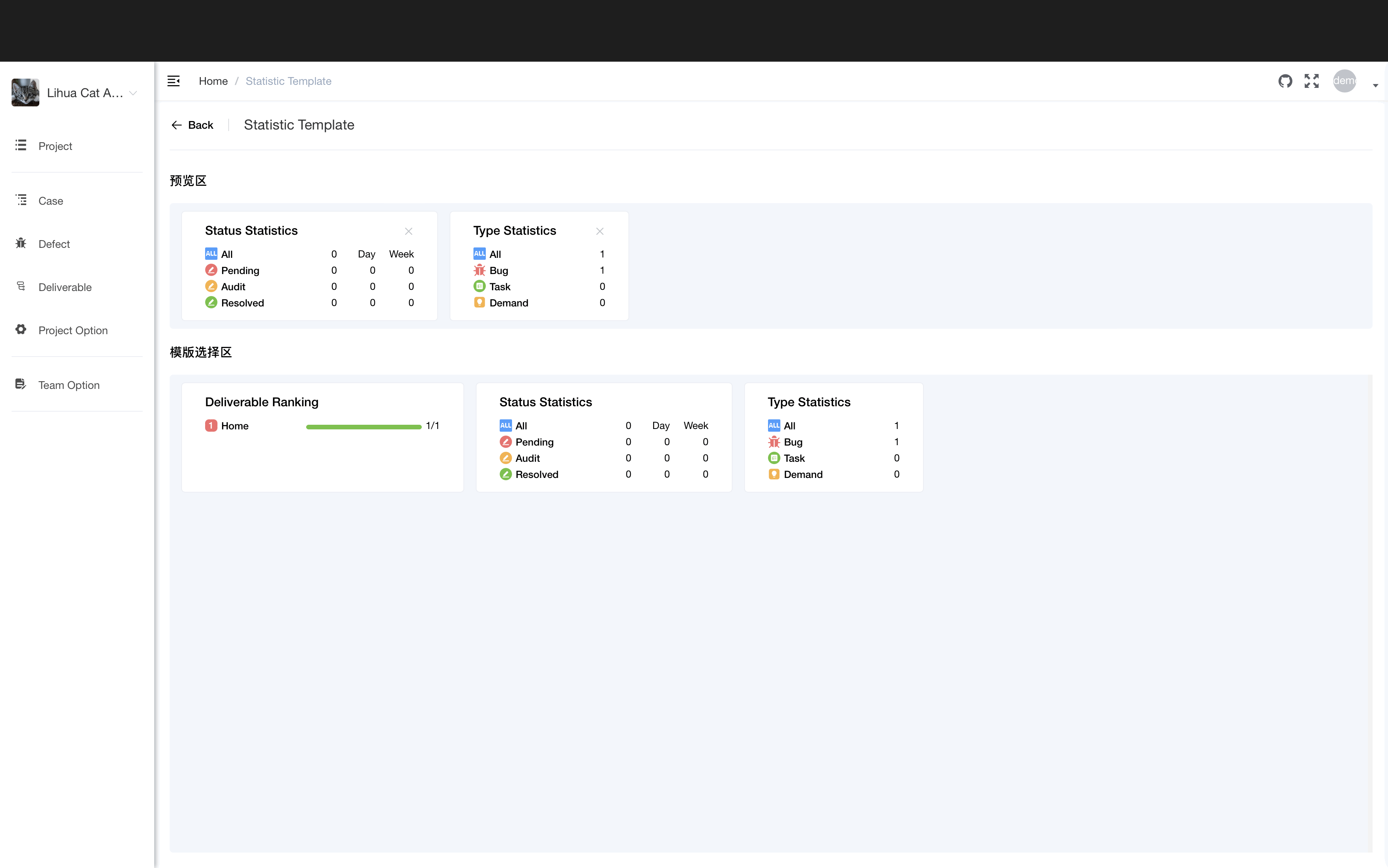The height and width of the screenshot is (868, 1388).
Task: Click the Task icon in template Type Statistics
Action: (774, 458)
